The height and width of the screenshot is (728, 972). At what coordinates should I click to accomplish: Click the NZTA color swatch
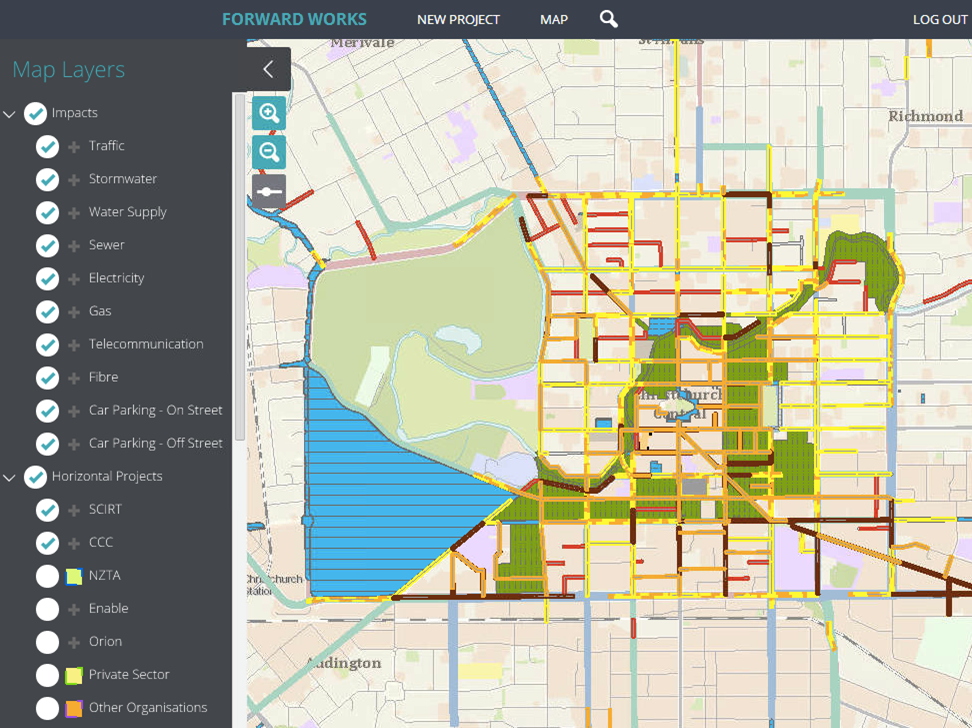pyautogui.click(x=74, y=577)
